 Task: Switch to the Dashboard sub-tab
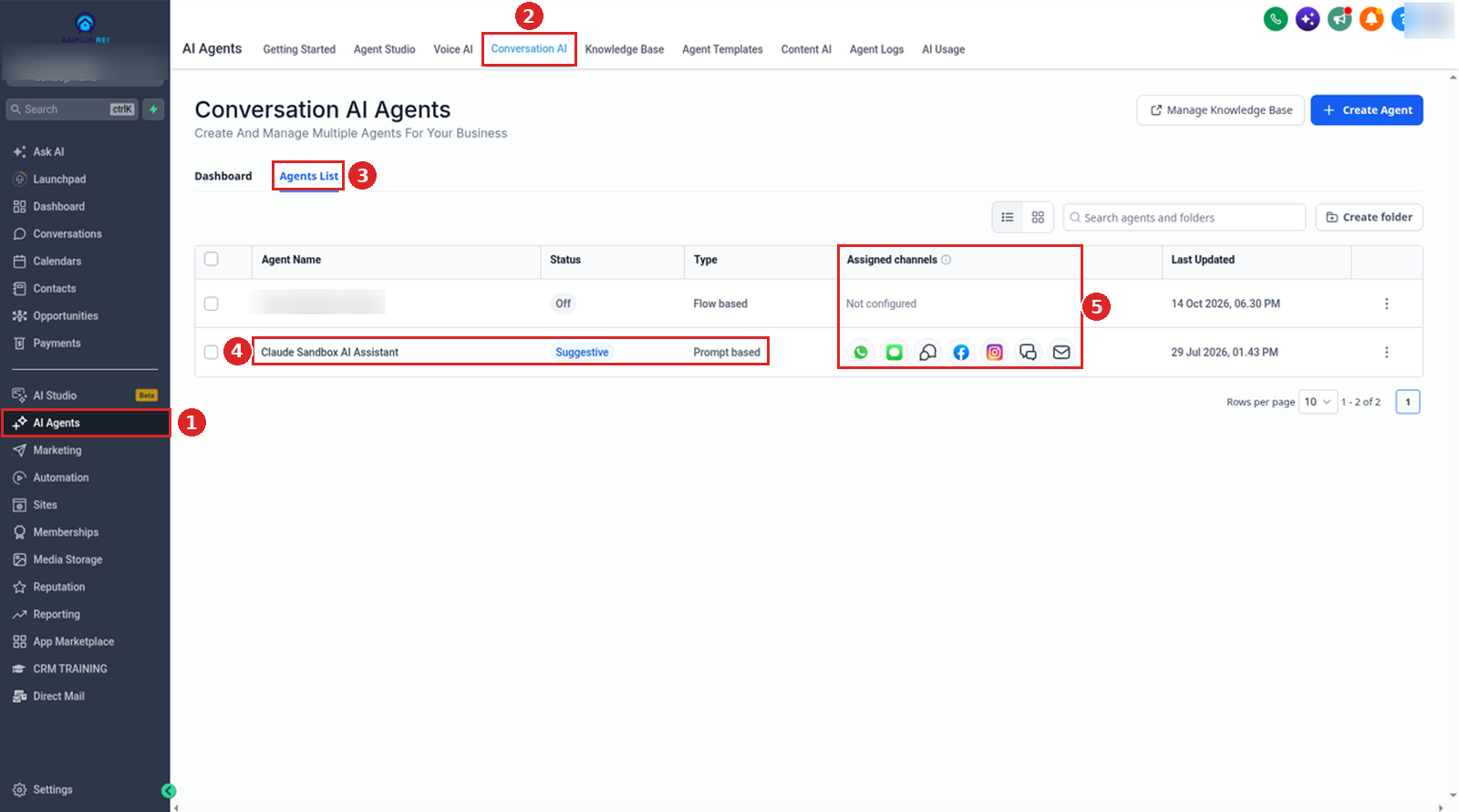point(223,176)
